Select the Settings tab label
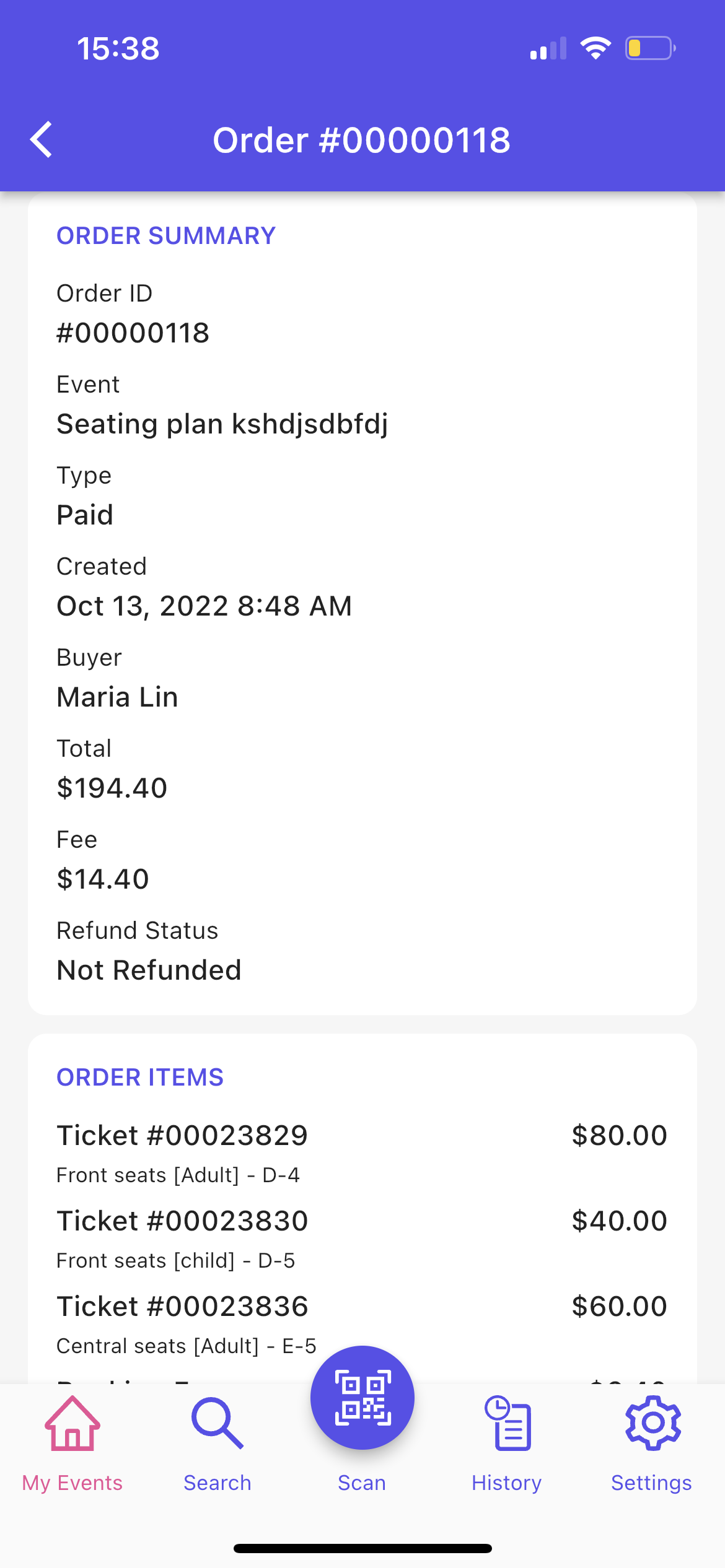The height and width of the screenshot is (1568, 725). pyautogui.click(x=651, y=1483)
